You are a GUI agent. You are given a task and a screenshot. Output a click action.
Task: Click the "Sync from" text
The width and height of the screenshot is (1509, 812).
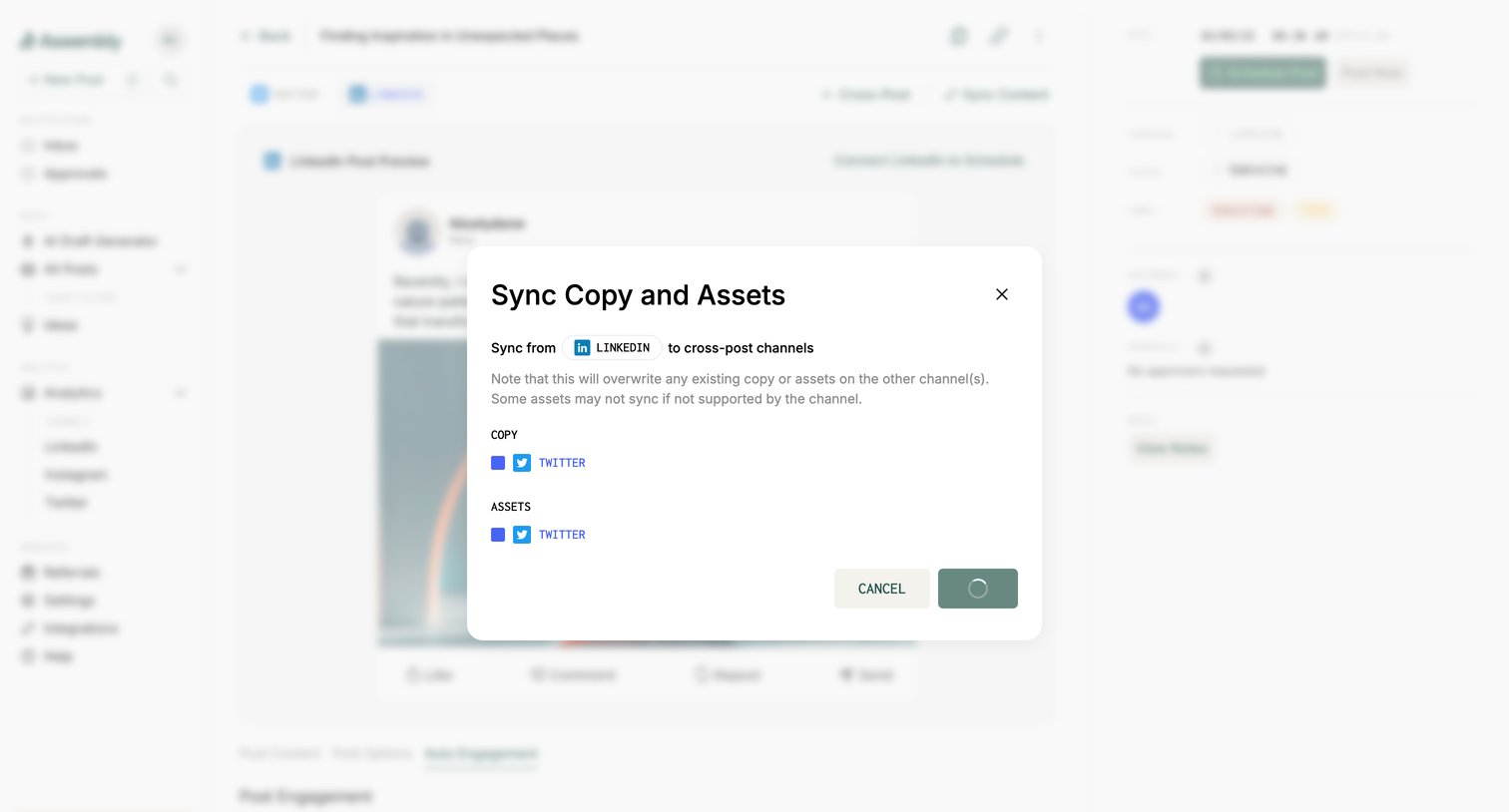(x=523, y=348)
